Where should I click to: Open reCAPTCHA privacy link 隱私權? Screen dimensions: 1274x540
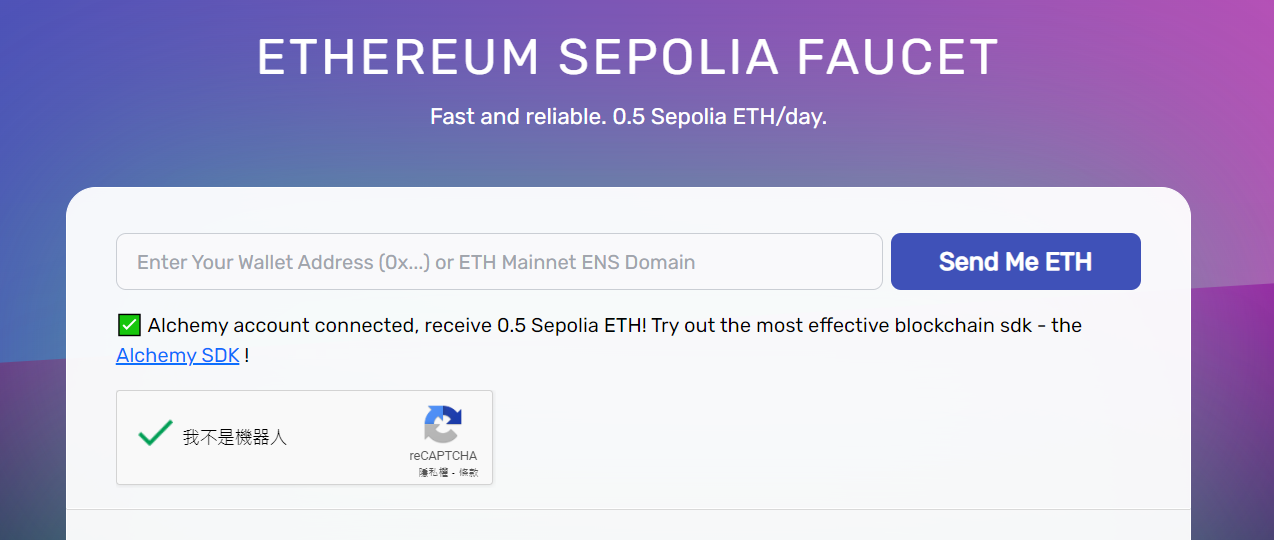point(433,472)
